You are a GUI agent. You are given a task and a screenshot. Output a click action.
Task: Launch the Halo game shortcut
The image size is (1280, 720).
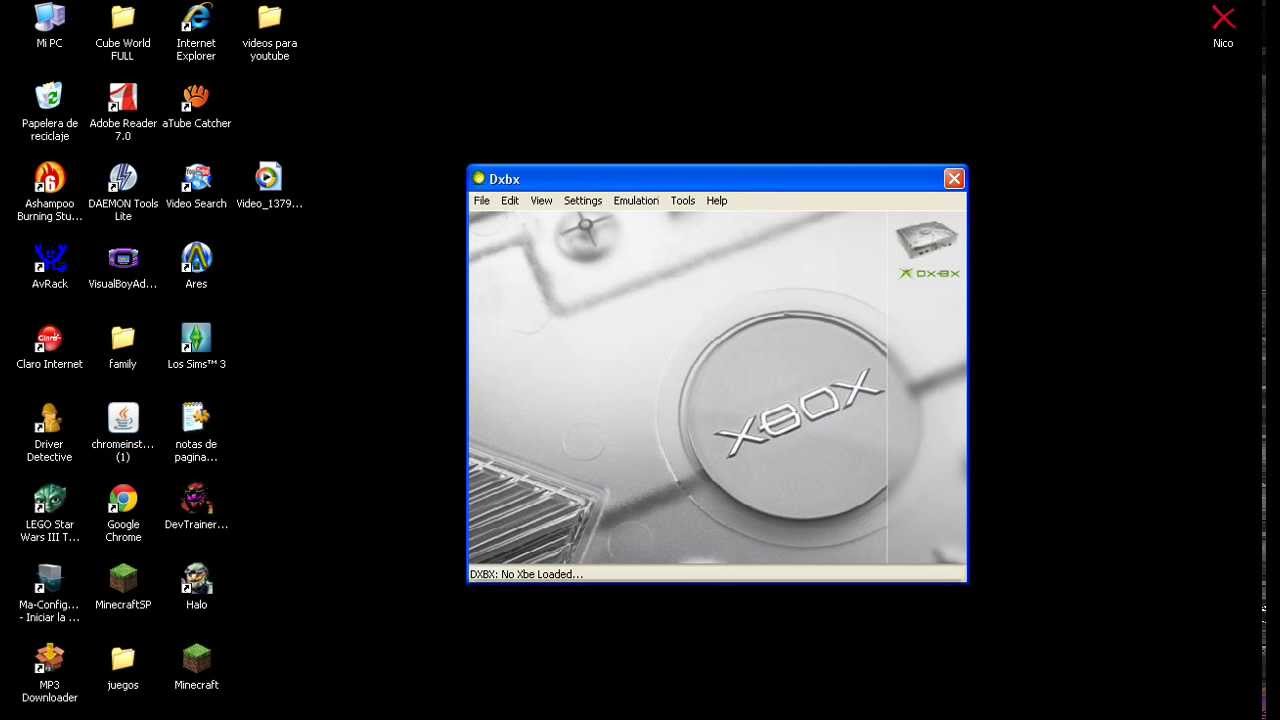(196, 587)
